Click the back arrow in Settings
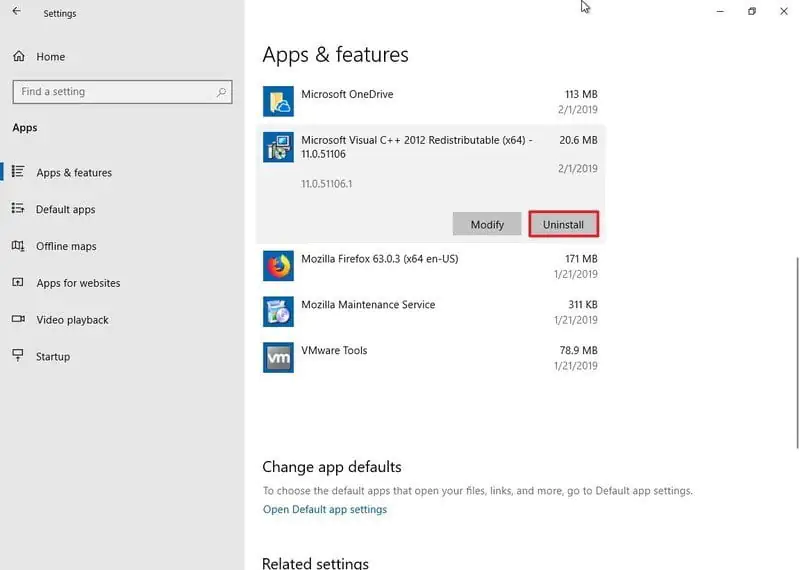Image resolution: width=800 pixels, height=570 pixels. [x=16, y=13]
